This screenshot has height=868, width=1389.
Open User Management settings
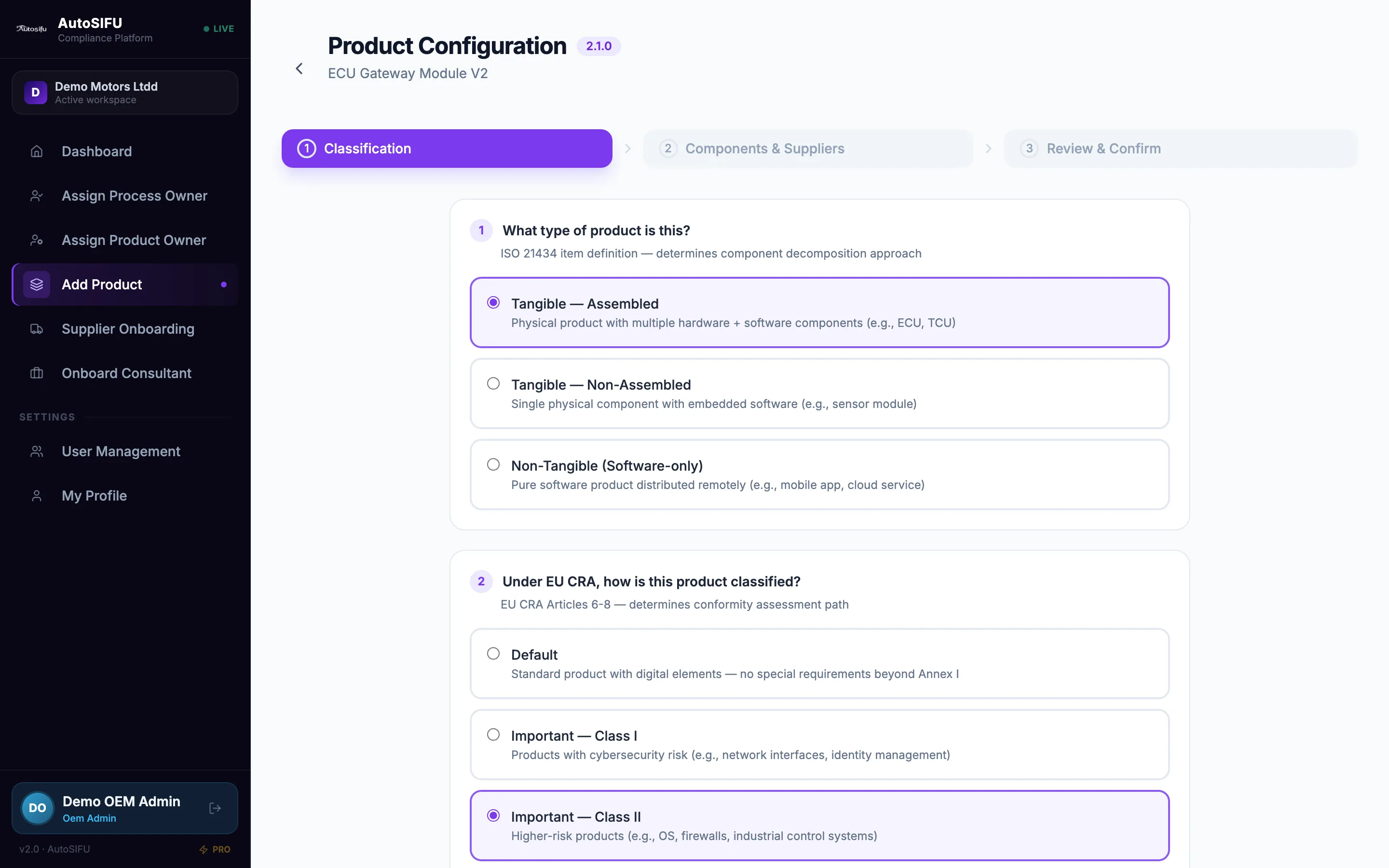[x=124, y=452]
